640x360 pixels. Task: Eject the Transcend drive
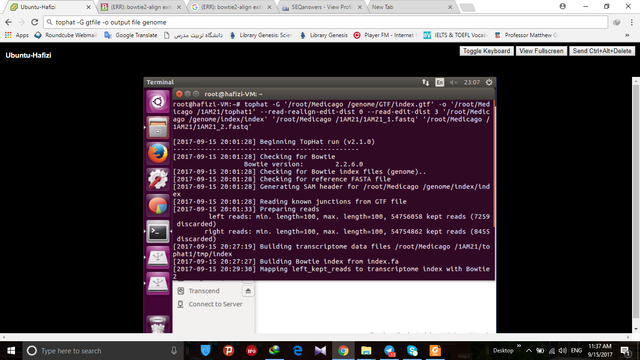(248, 291)
